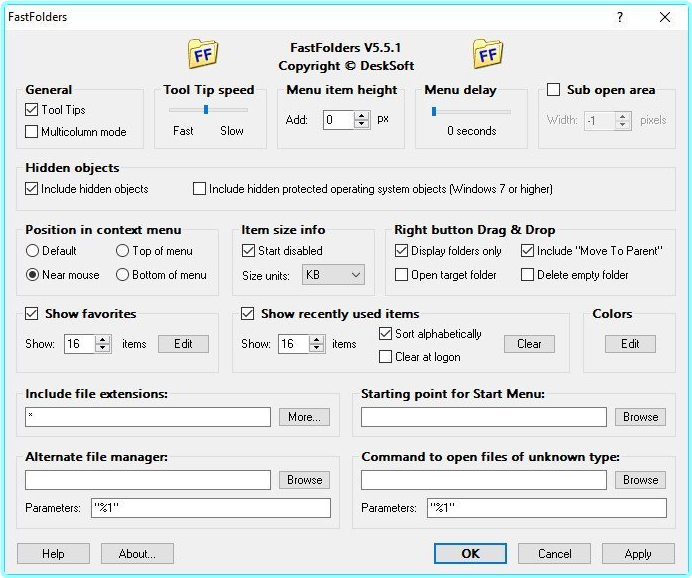Click More button for file extensions
The width and height of the screenshot is (692, 578).
(x=304, y=417)
